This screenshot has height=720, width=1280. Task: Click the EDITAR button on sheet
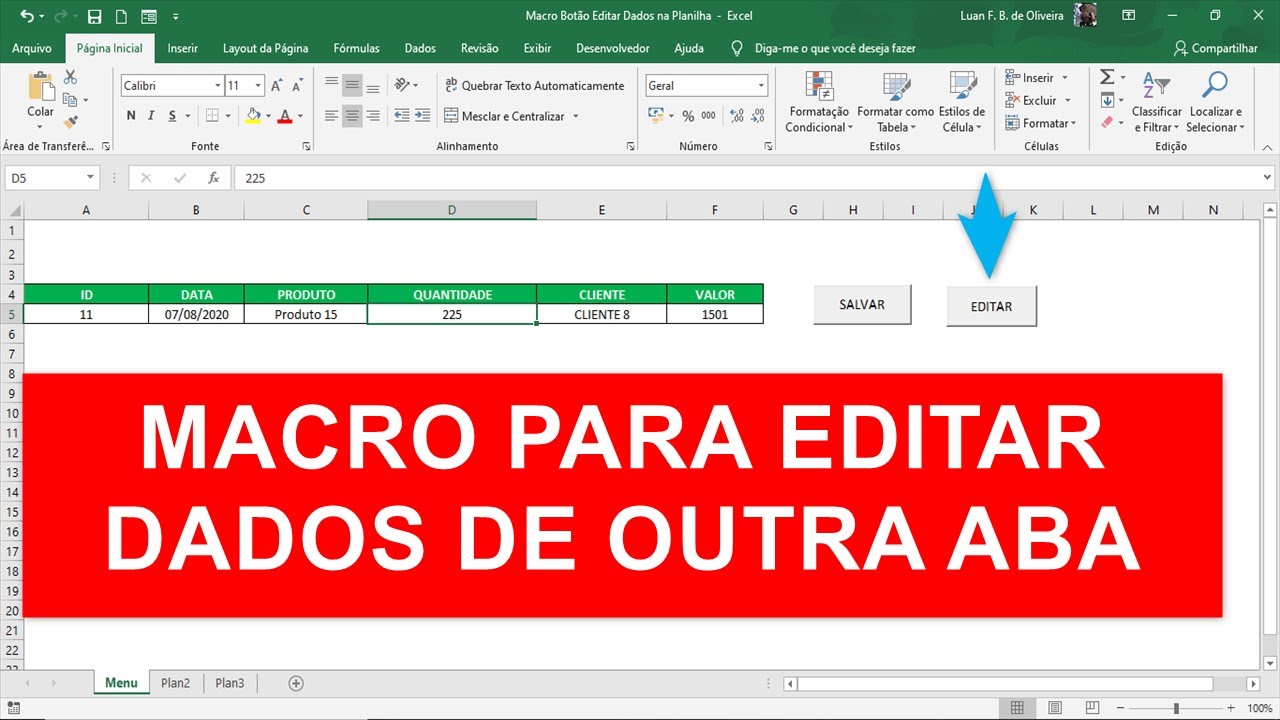991,306
